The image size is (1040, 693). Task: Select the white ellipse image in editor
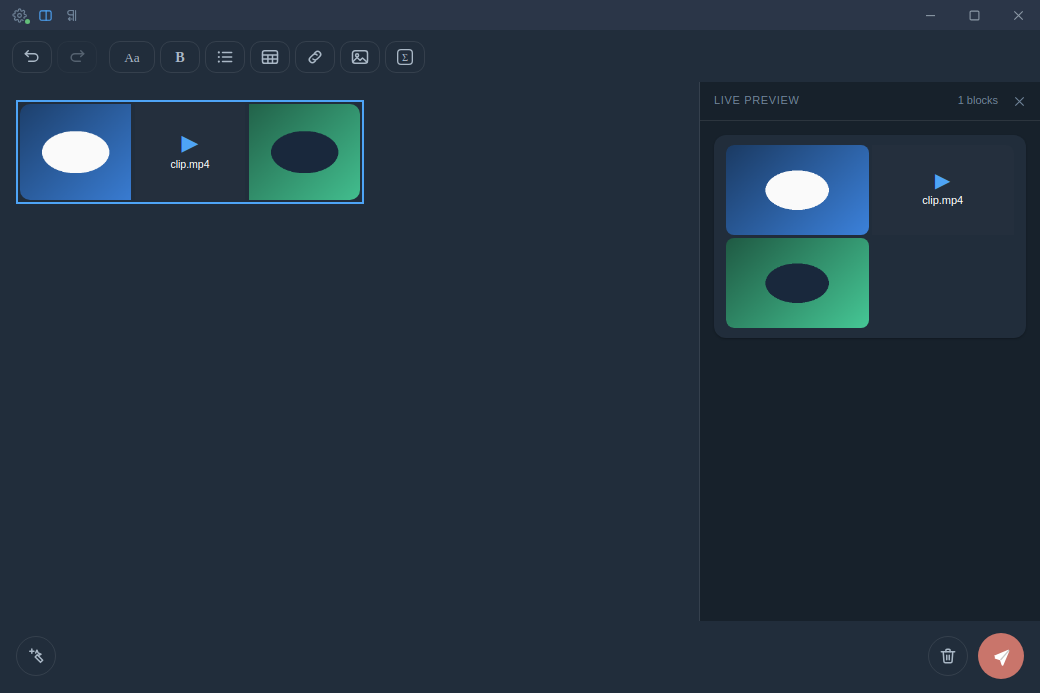[x=76, y=152]
